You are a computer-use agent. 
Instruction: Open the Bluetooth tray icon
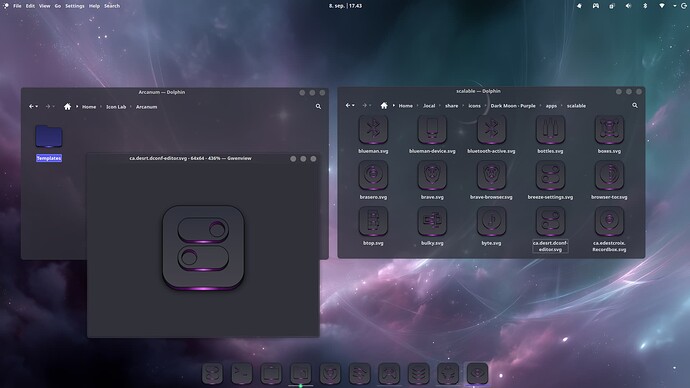pyautogui.click(x=645, y=6)
